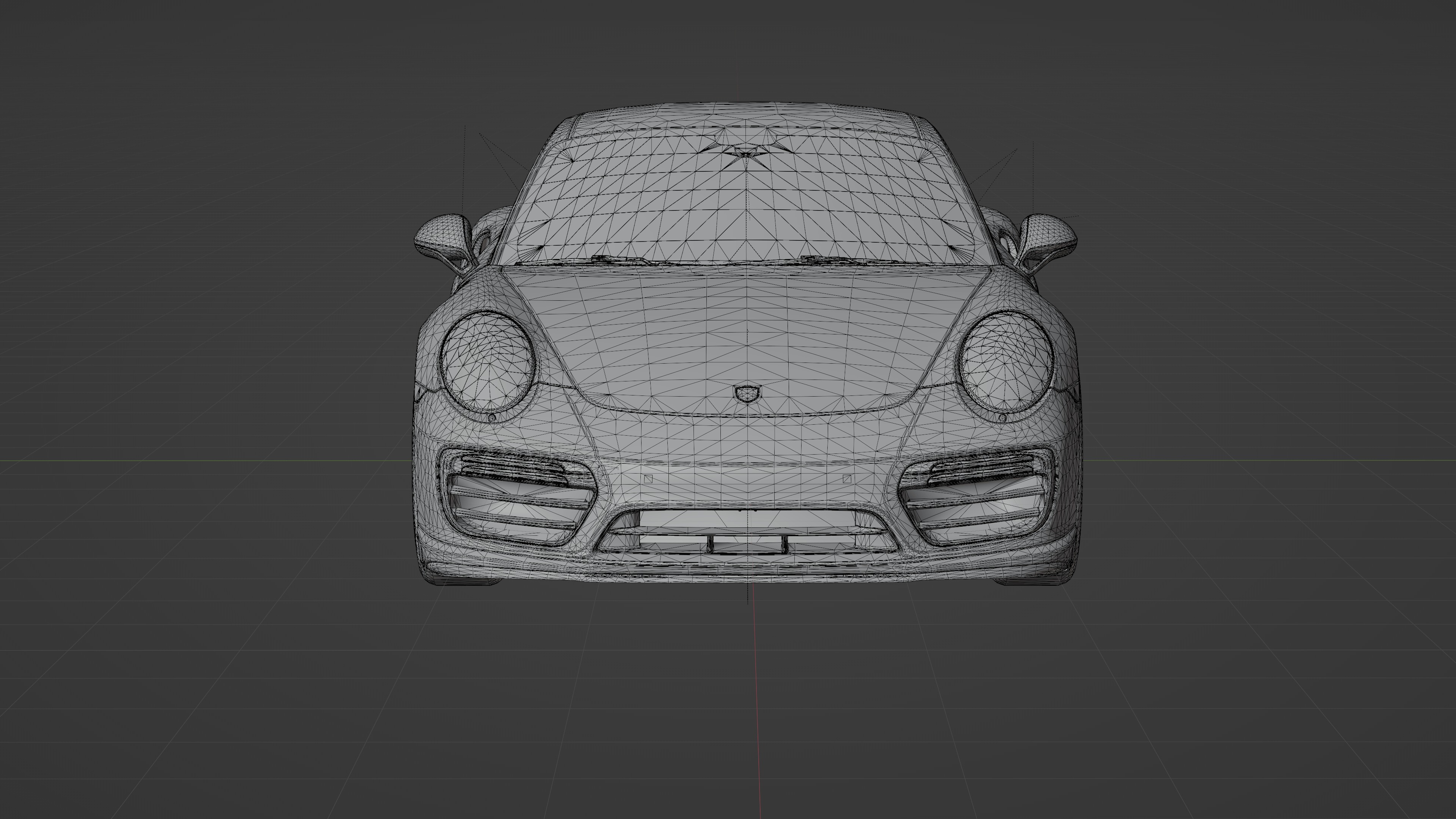
Task: Click the small washer nozzle below left headlight
Action: pos(491,418)
